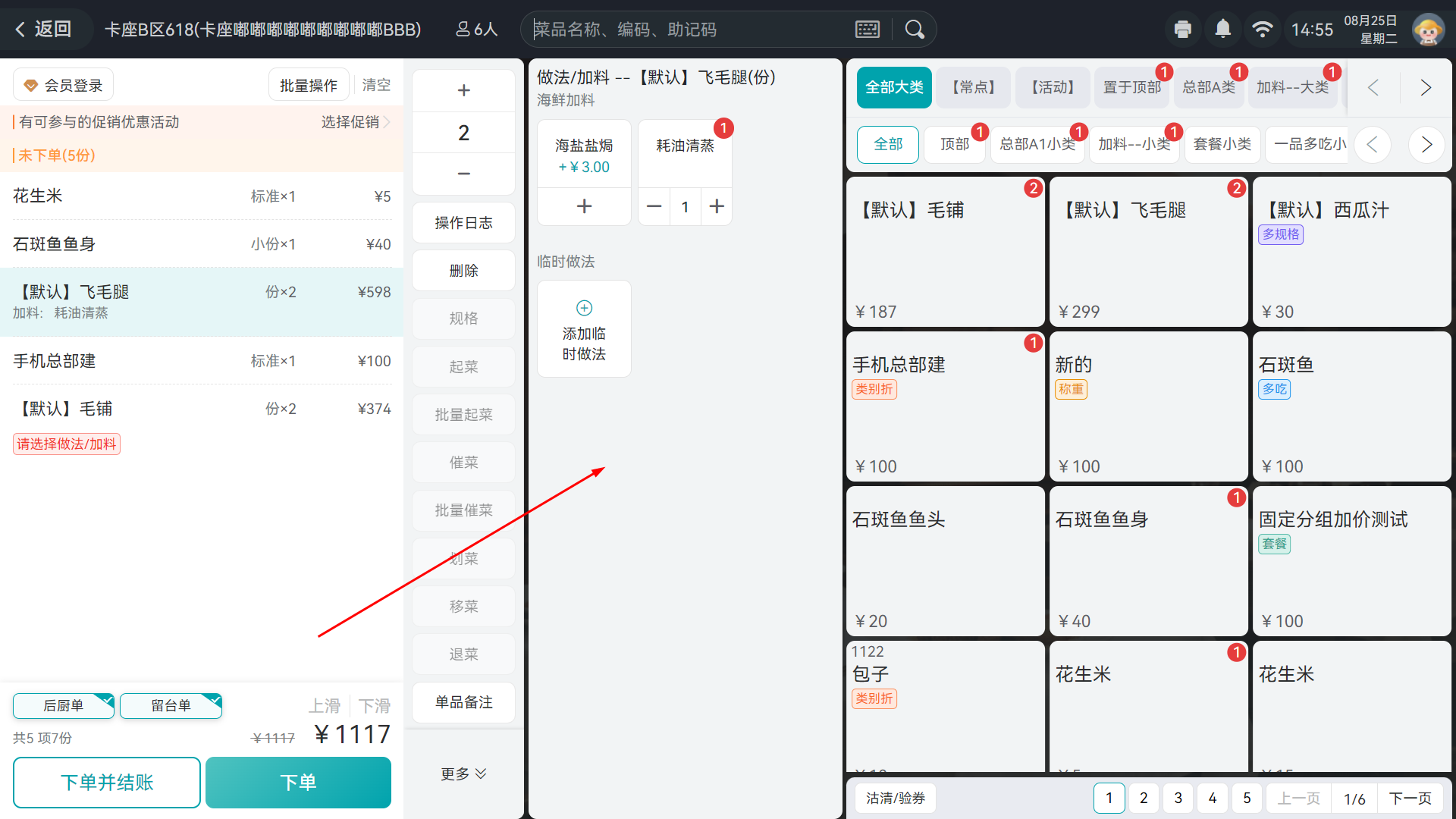Screen dimensions: 1456x819
Task: Open 选择促销 promotion chooser
Action: [355, 122]
